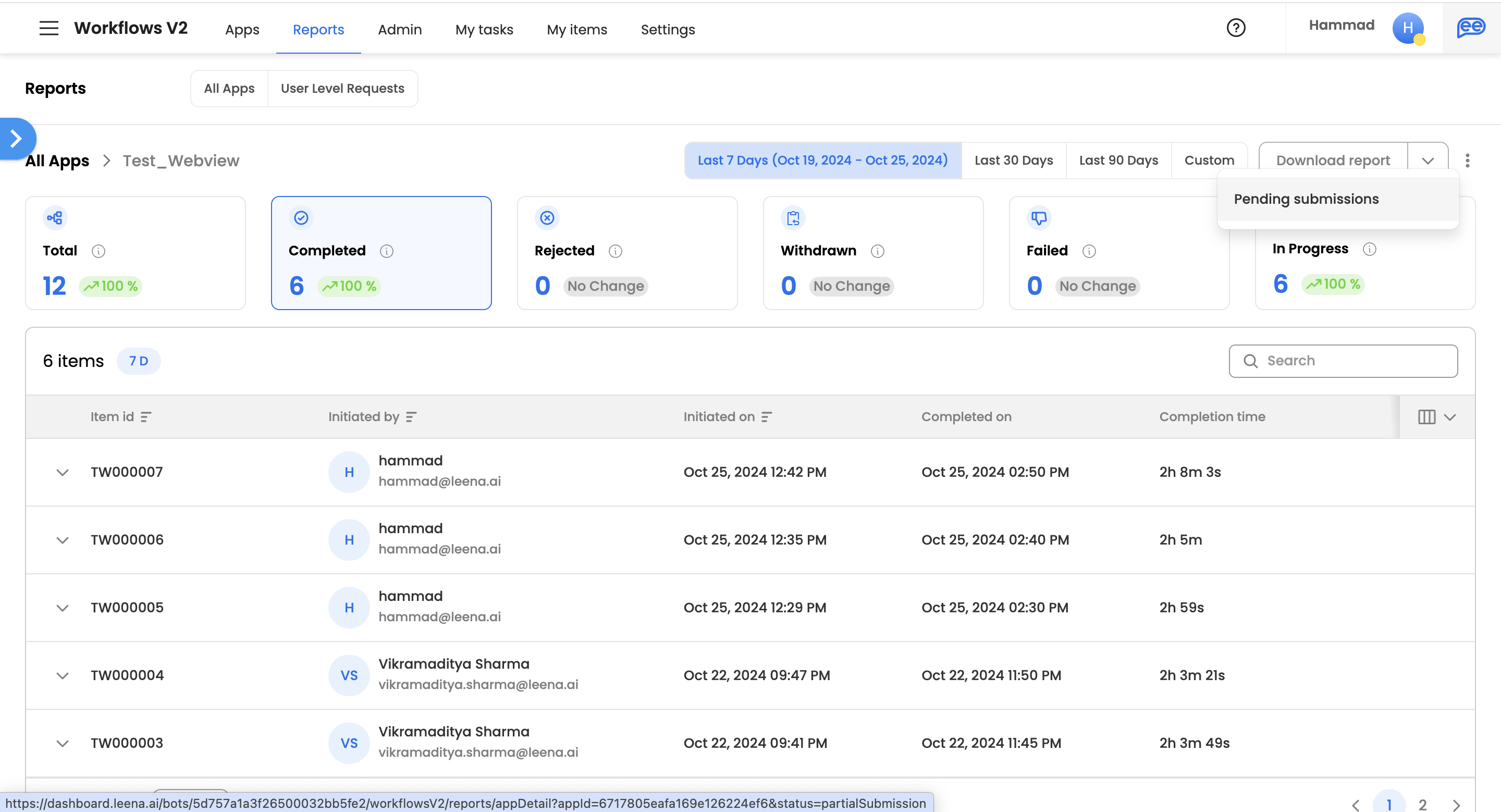This screenshot has height=812, width=1501.
Task: Sort by Initiated on column icon
Action: [x=766, y=417]
